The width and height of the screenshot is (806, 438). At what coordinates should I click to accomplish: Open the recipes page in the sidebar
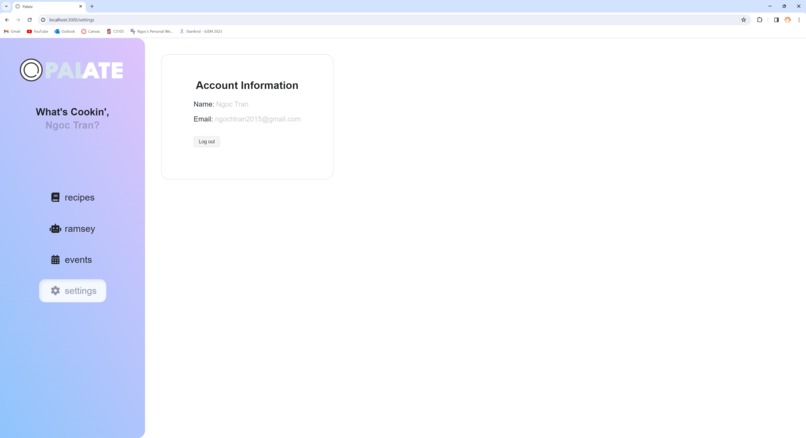(72, 197)
